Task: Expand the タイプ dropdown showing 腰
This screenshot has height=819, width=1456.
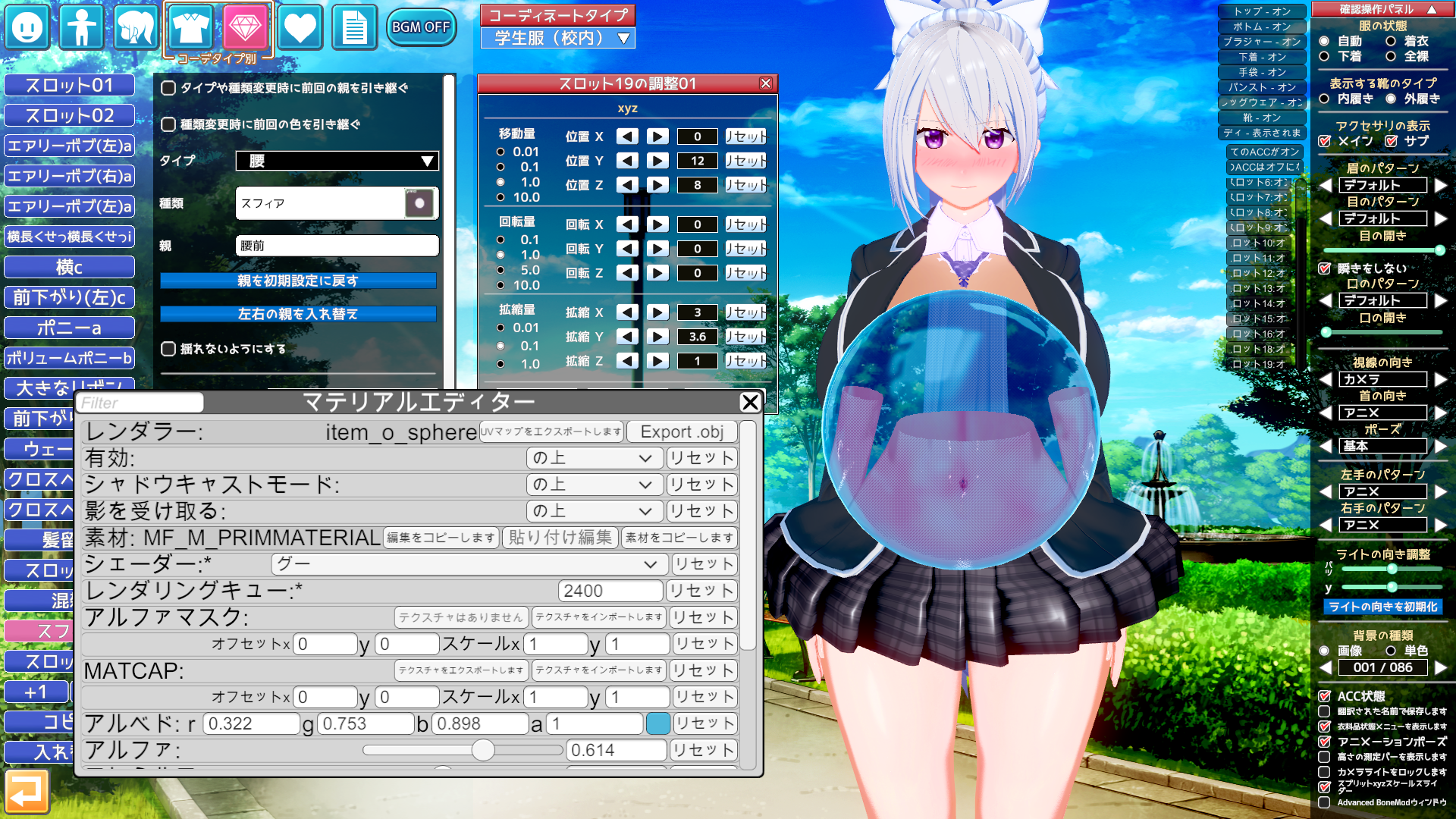Action: point(337,161)
